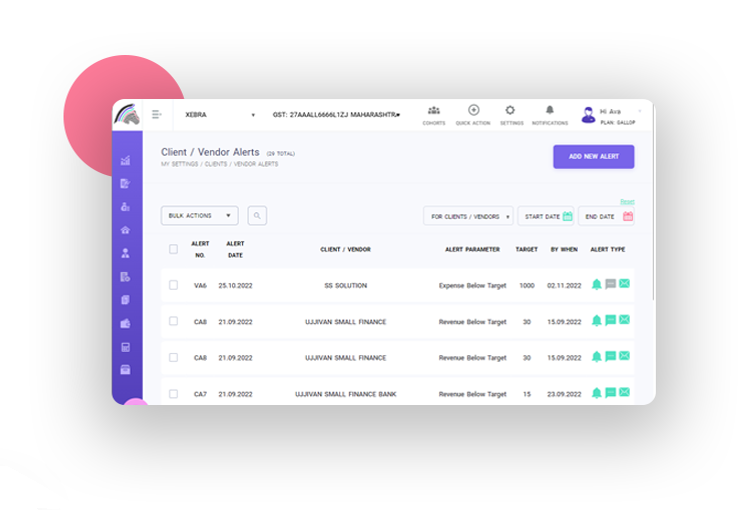Click the Ava user profile menu
Screen dimensions: 741x510
click(x=609, y=115)
